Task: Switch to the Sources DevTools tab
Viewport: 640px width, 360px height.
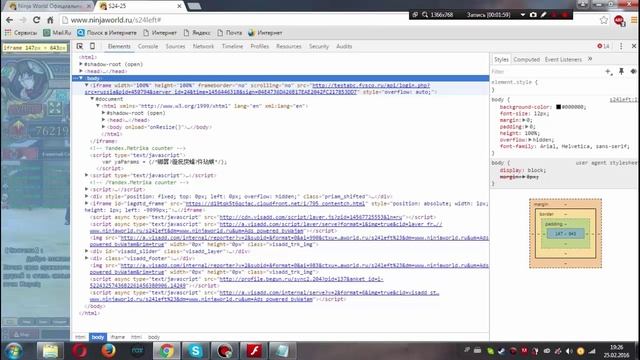Action: (x=175, y=46)
